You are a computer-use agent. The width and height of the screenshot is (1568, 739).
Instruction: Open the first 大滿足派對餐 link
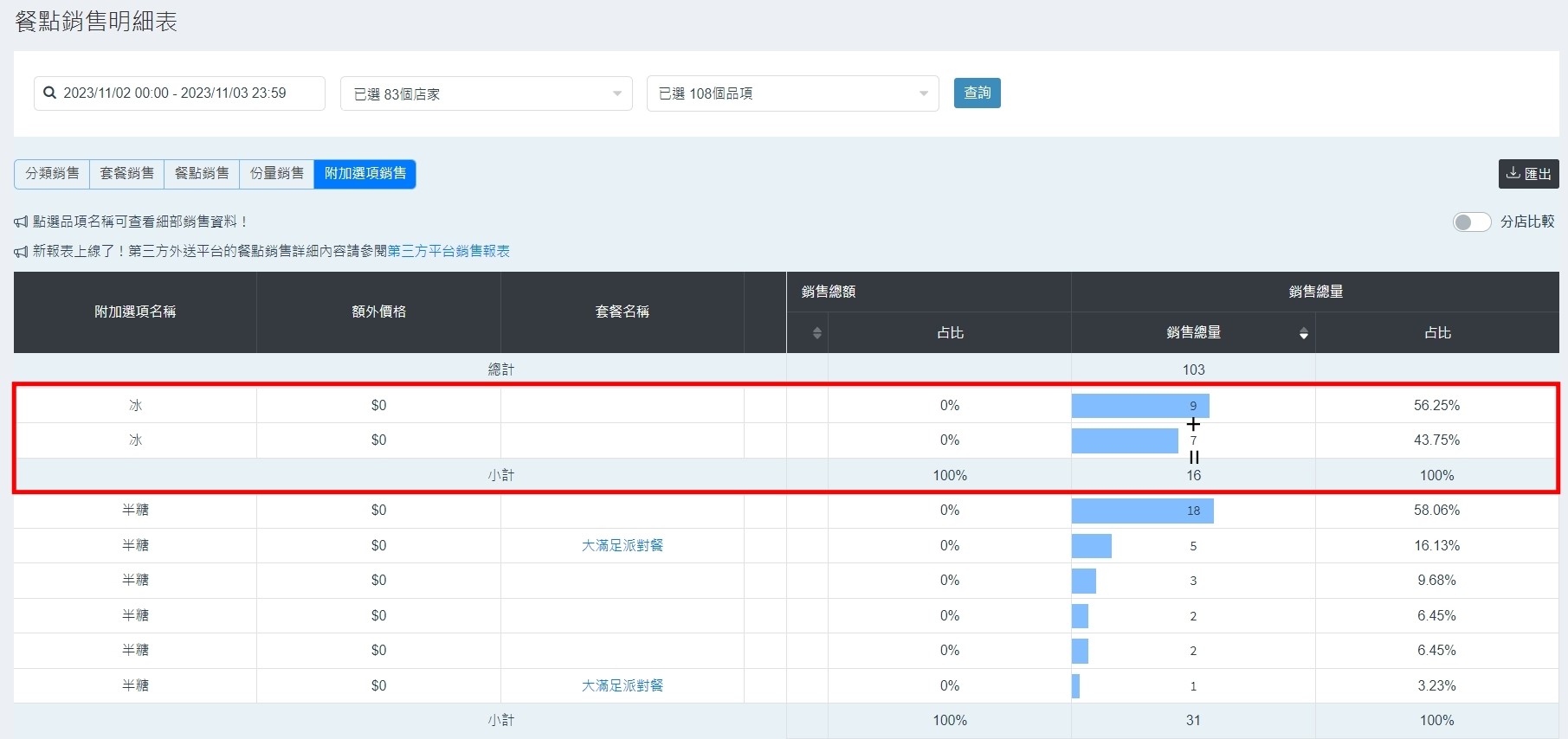[x=622, y=545]
